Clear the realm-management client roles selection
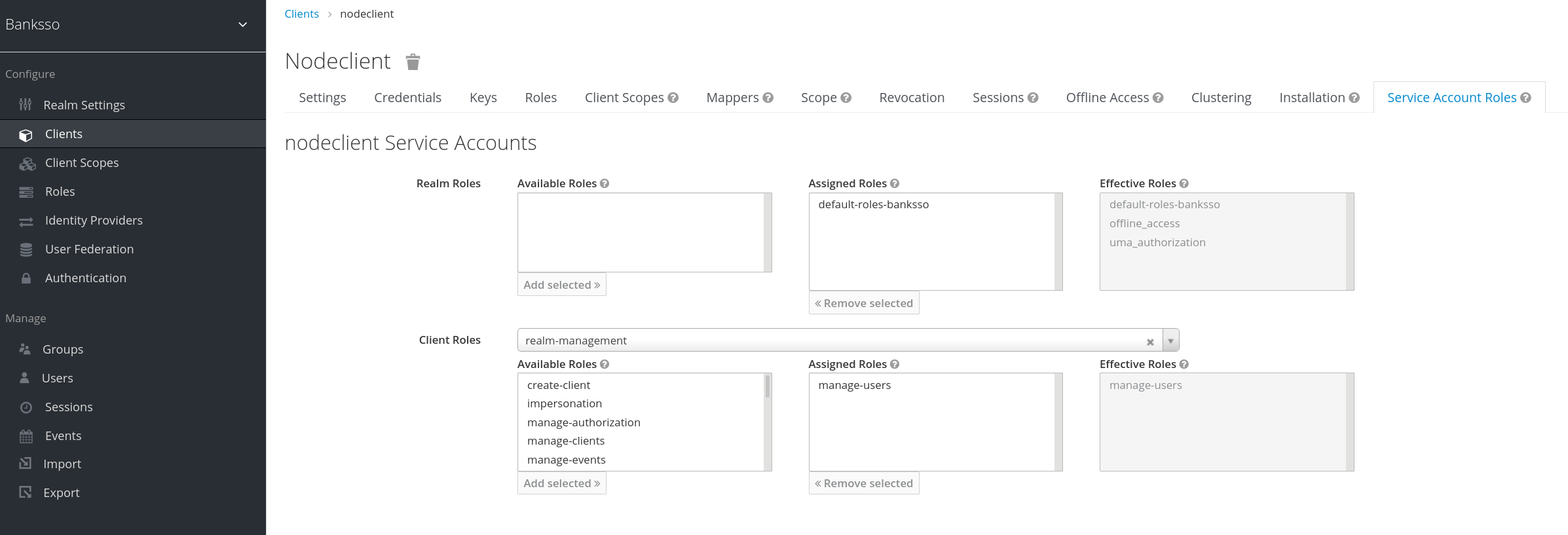Screen dimensions: 1568x535 pos(1150,341)
